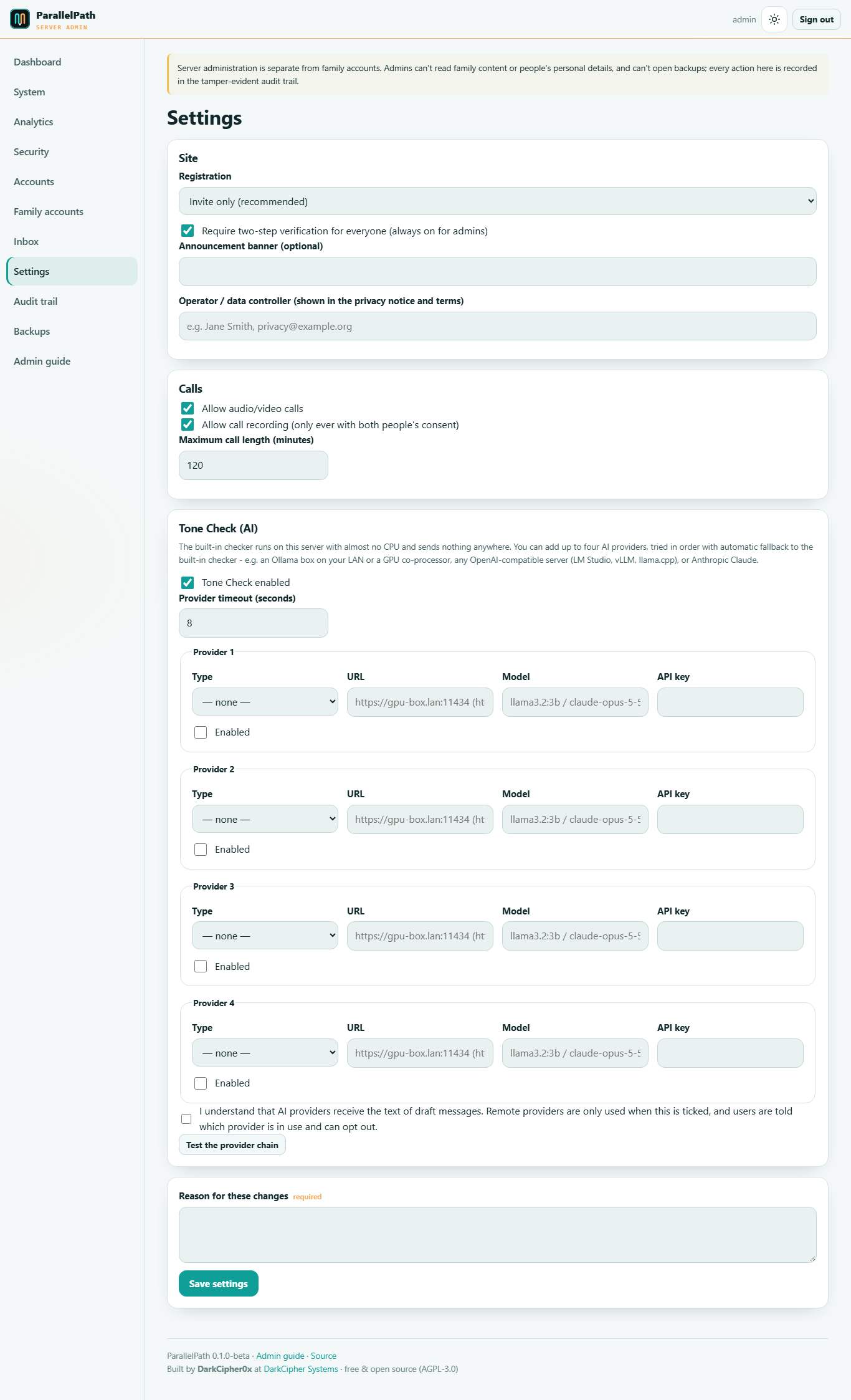
Task: Enable Provider 1 checkbox
Action: click(201, 732)
